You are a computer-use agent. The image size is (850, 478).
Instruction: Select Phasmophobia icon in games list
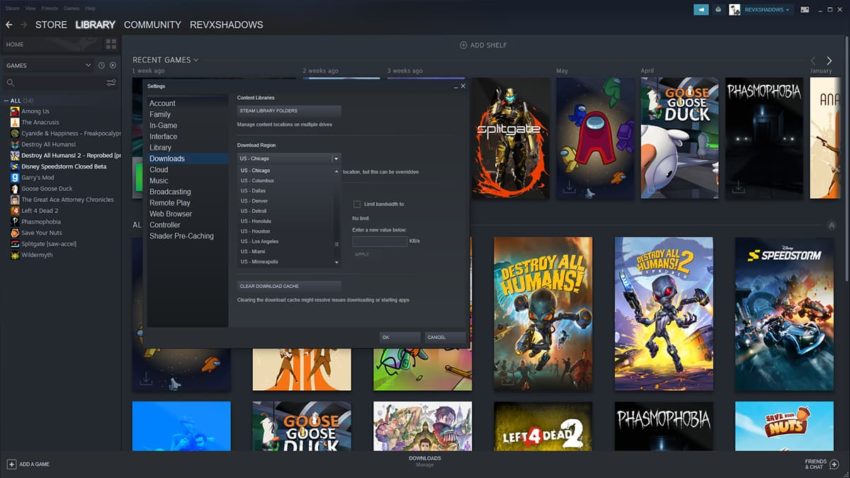pyautogui.click(x=15, y=222)
